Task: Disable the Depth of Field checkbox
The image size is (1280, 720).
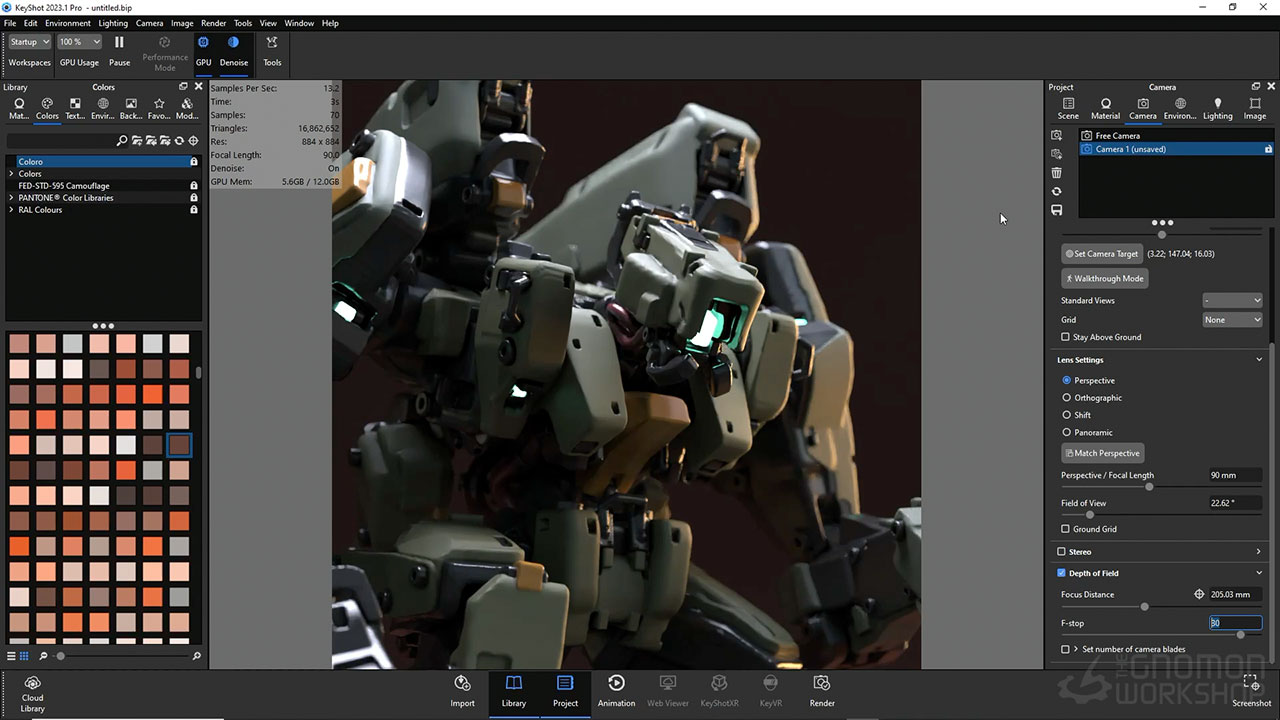Action: [1060, 573]
